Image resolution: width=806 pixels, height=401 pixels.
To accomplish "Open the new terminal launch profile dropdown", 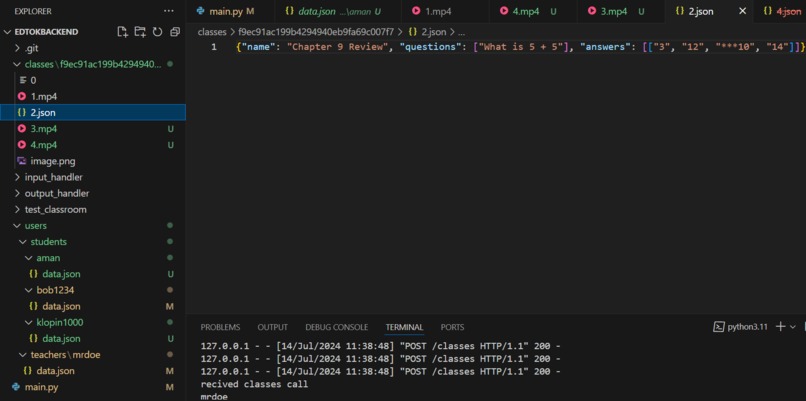I will (x=792, y=326).
